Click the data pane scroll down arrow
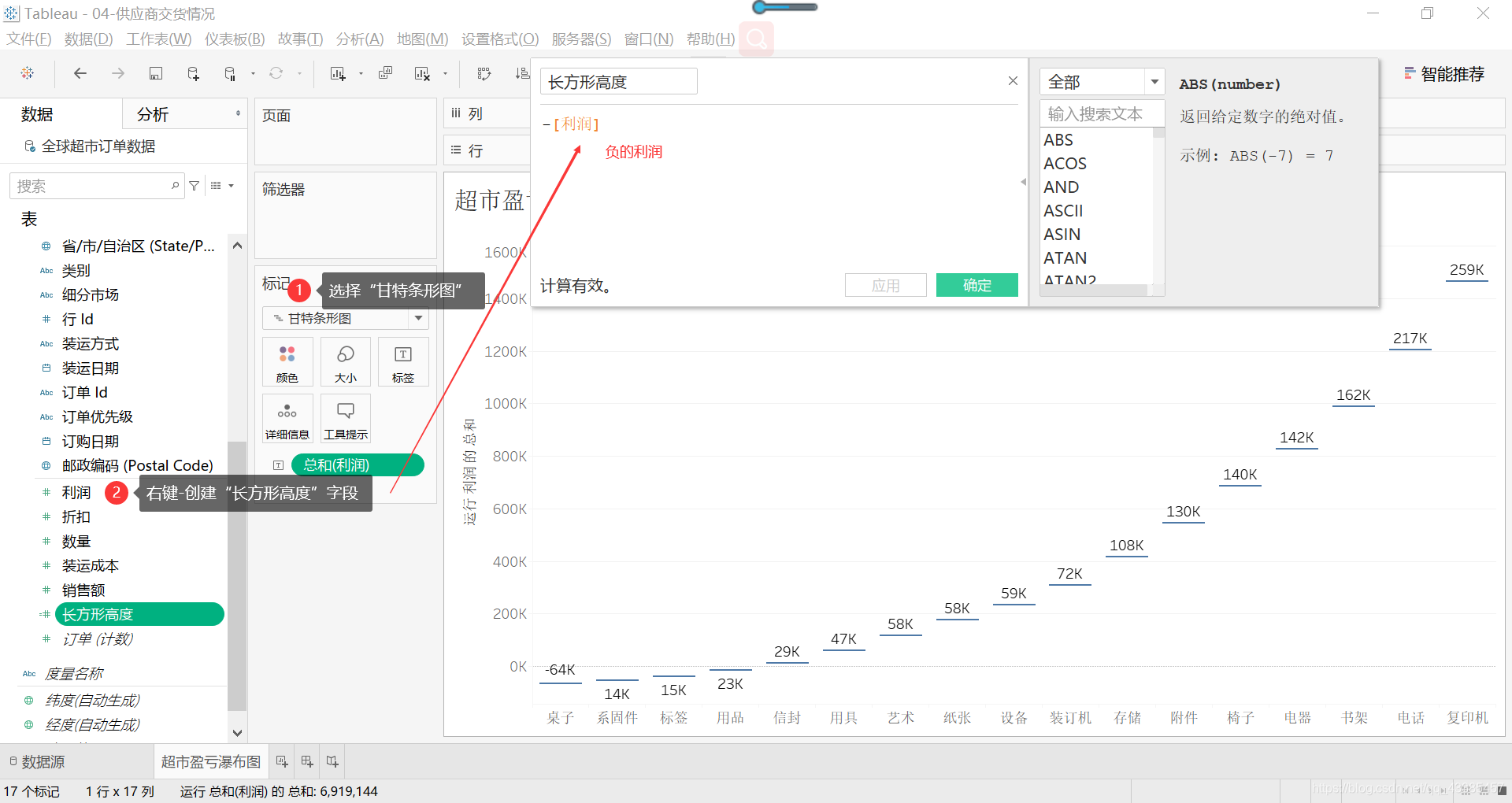Viewport: 1512px width, 803px height. point(237,733)
